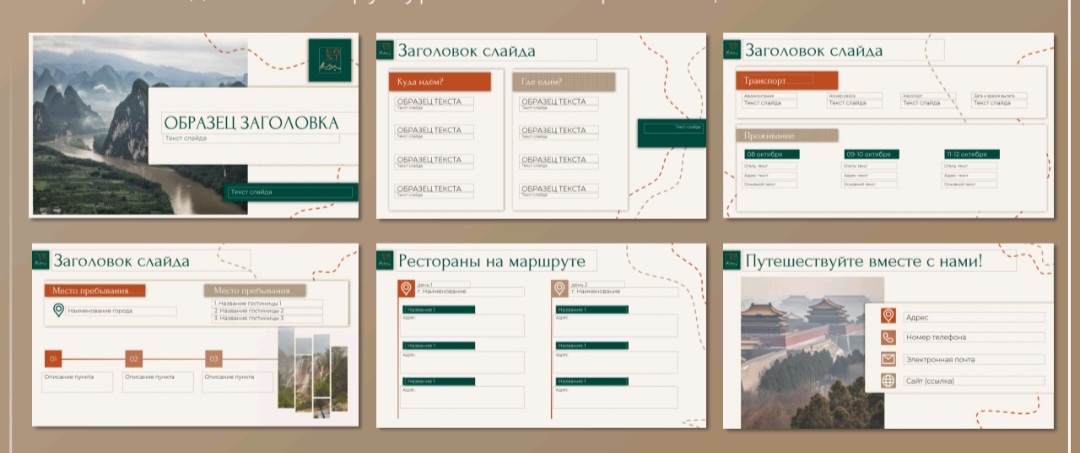Select the Электронная почта contact text
The image size is (1080, 453).
[940, 359]
